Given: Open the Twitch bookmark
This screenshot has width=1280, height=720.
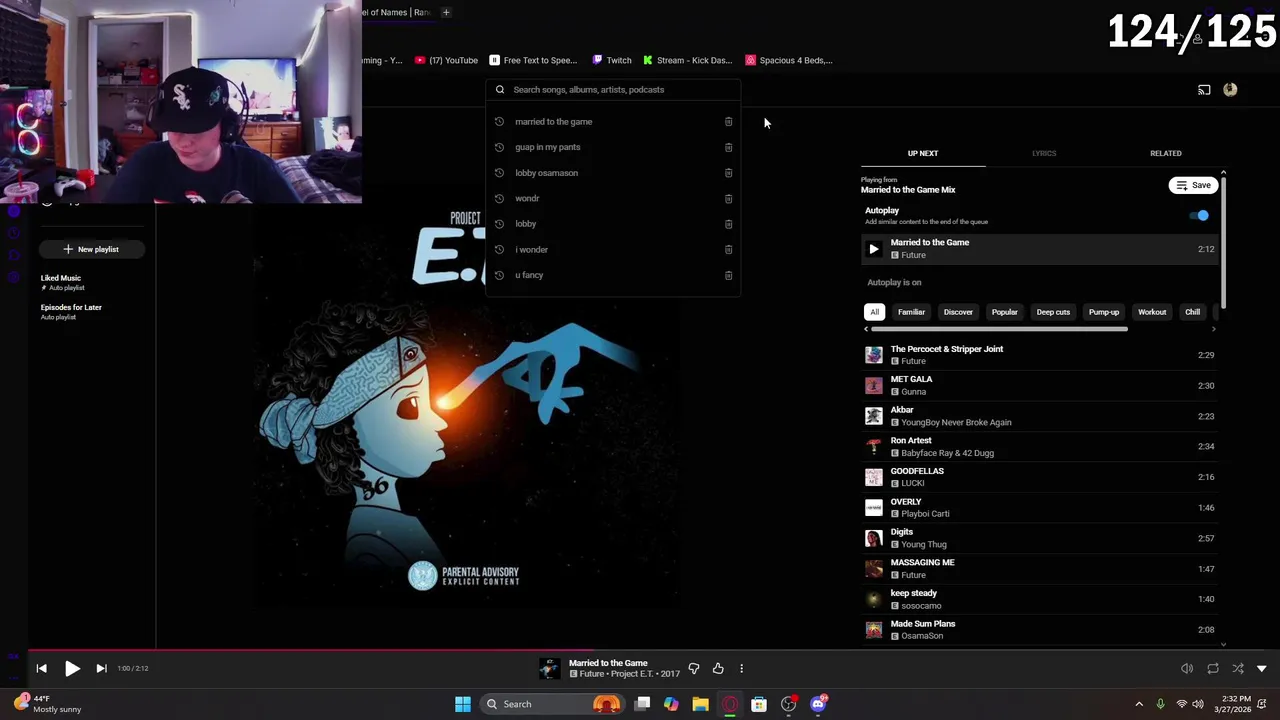Looking at the screenshot, I should (x=612, y=60).
